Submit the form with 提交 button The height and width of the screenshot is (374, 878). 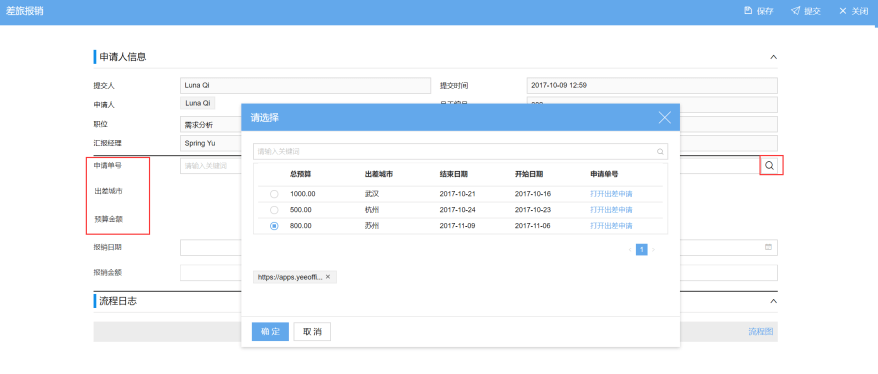click(805, 11)
